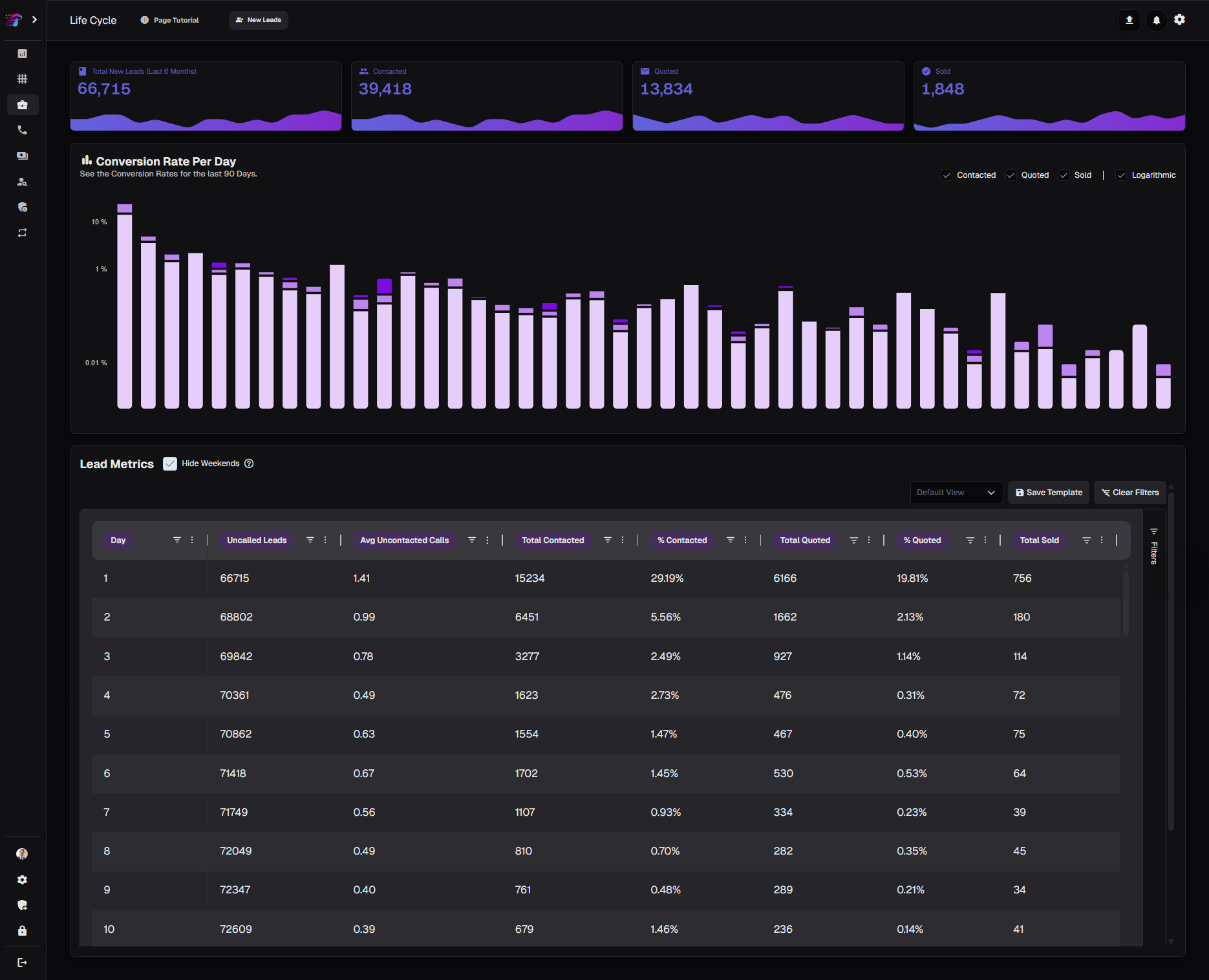The height and width of the screenshot is (980, 1209).
Task: Click the logout icon at sidebar bottom
Action: point(23,963)
